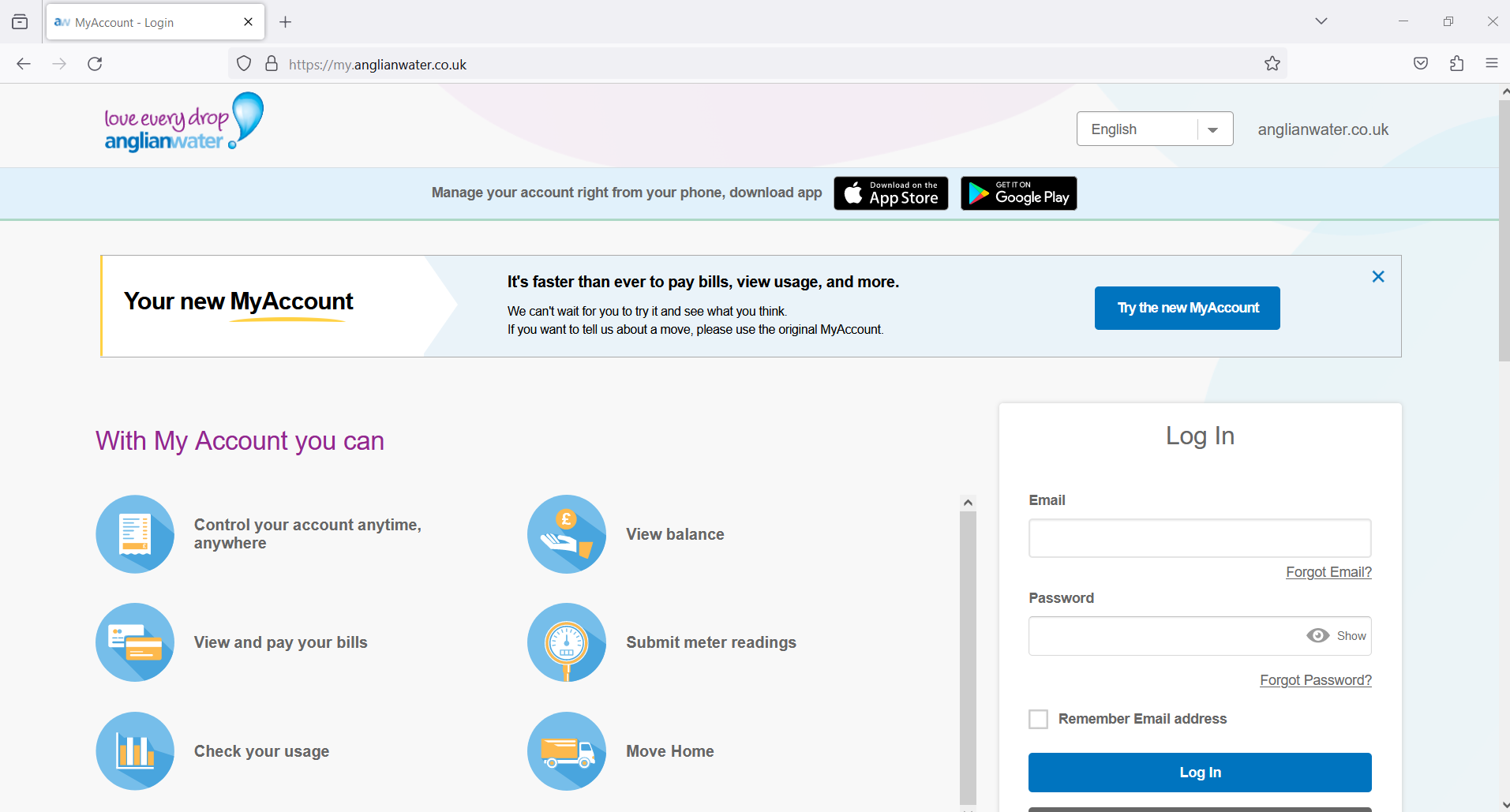1510x812 pixels.
Task: Open a new browser tab
Action: coord(285,22)
